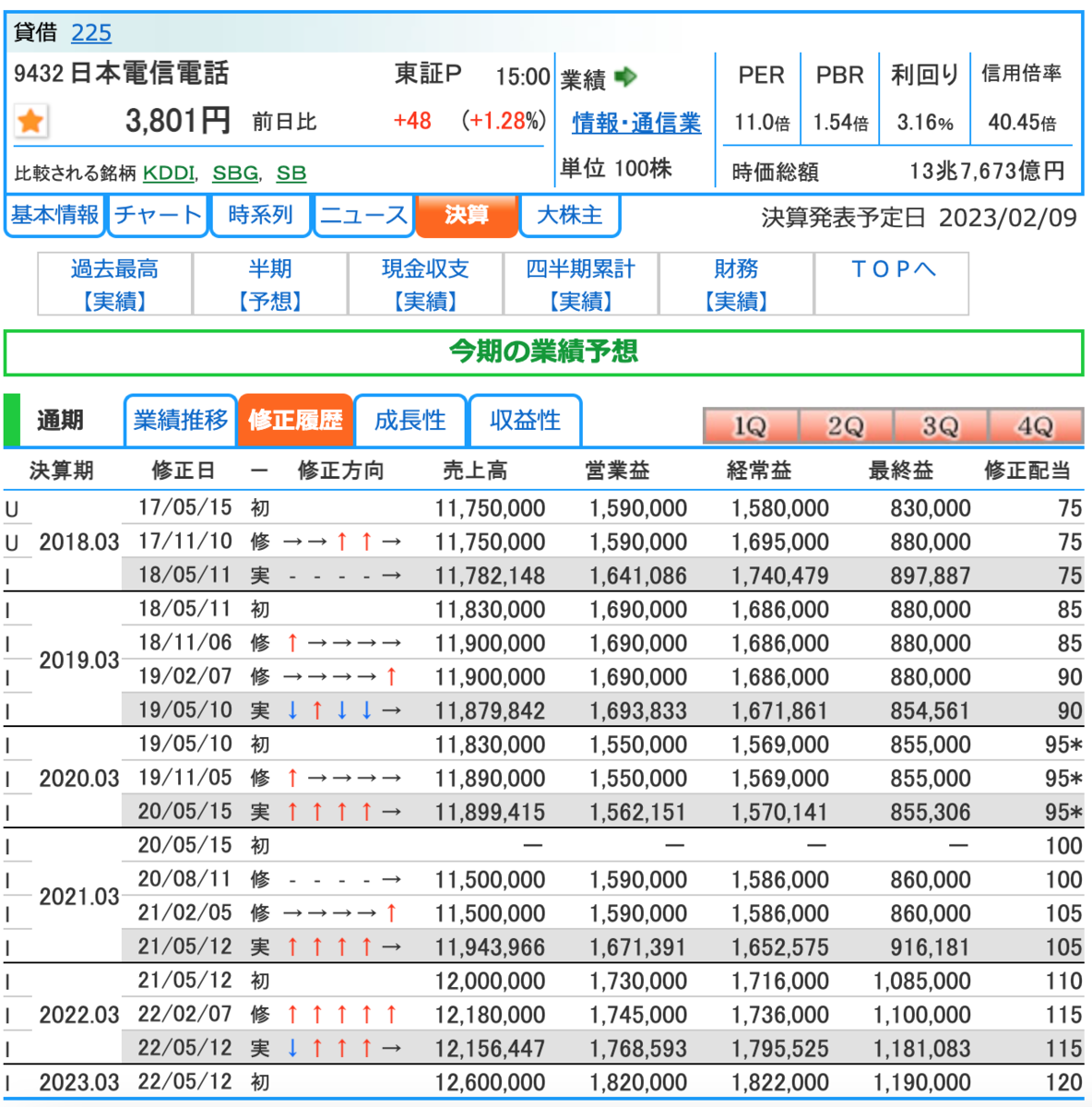Go to 現金収支【実績】section
1092x1107 pixels.
(x=425, y=284)
